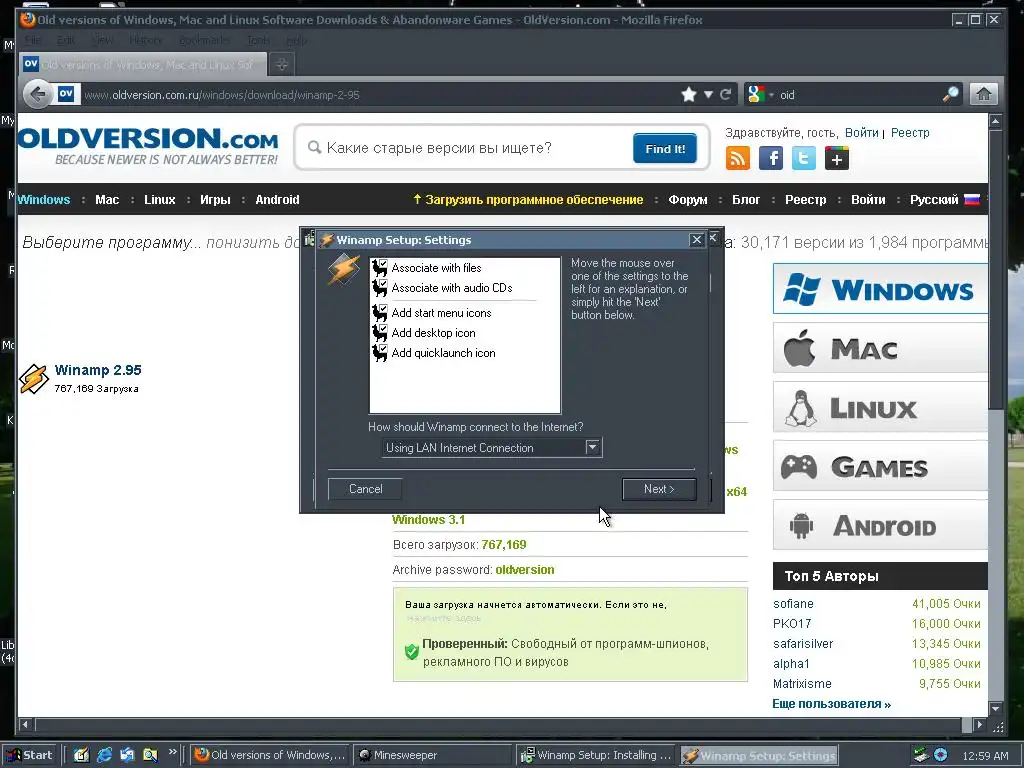Open the Игры navigation menu item
Viewport: 1024px width, 768px height.
[216, 200]
